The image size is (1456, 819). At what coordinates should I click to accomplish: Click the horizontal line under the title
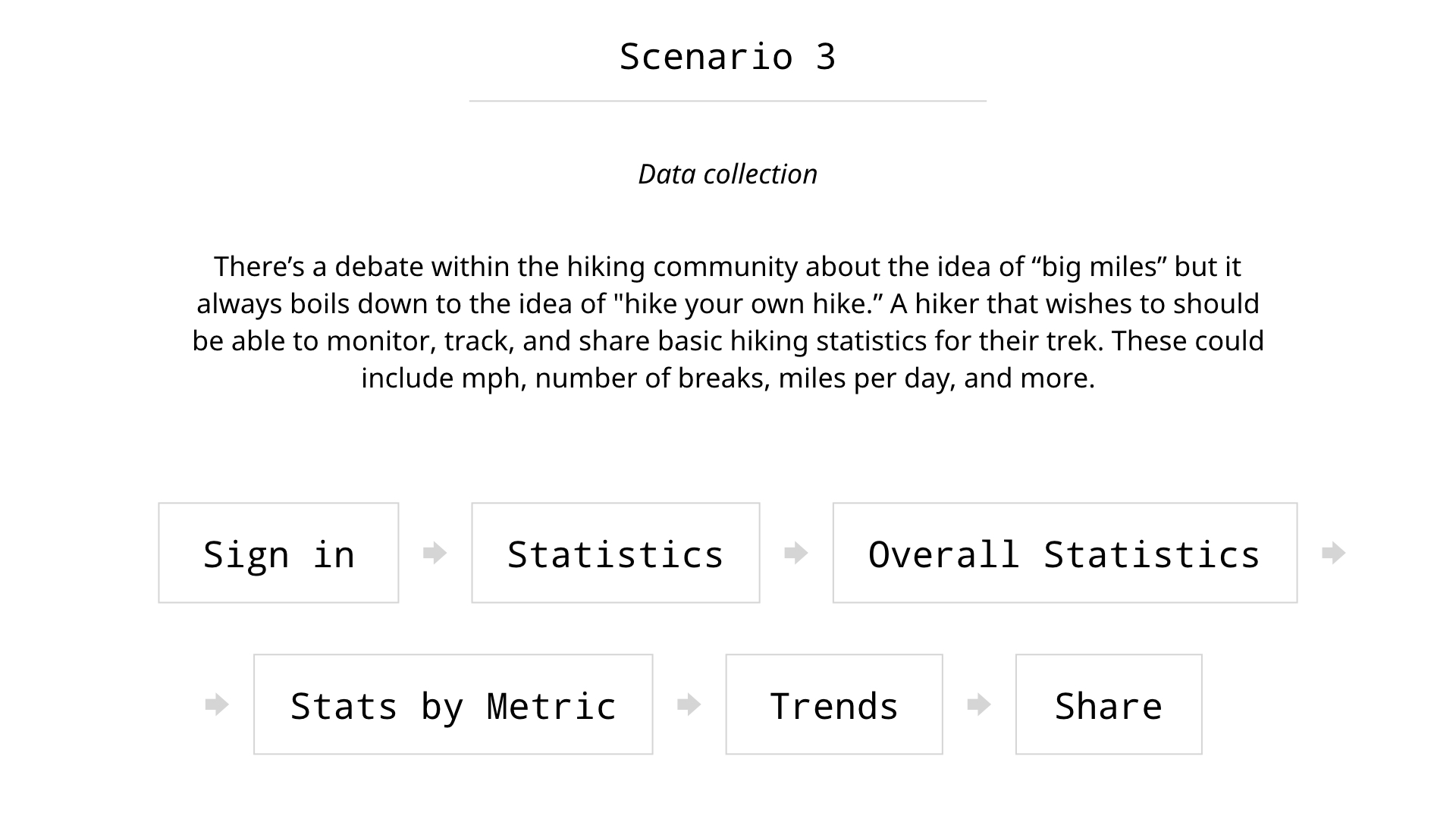(728, 101)
